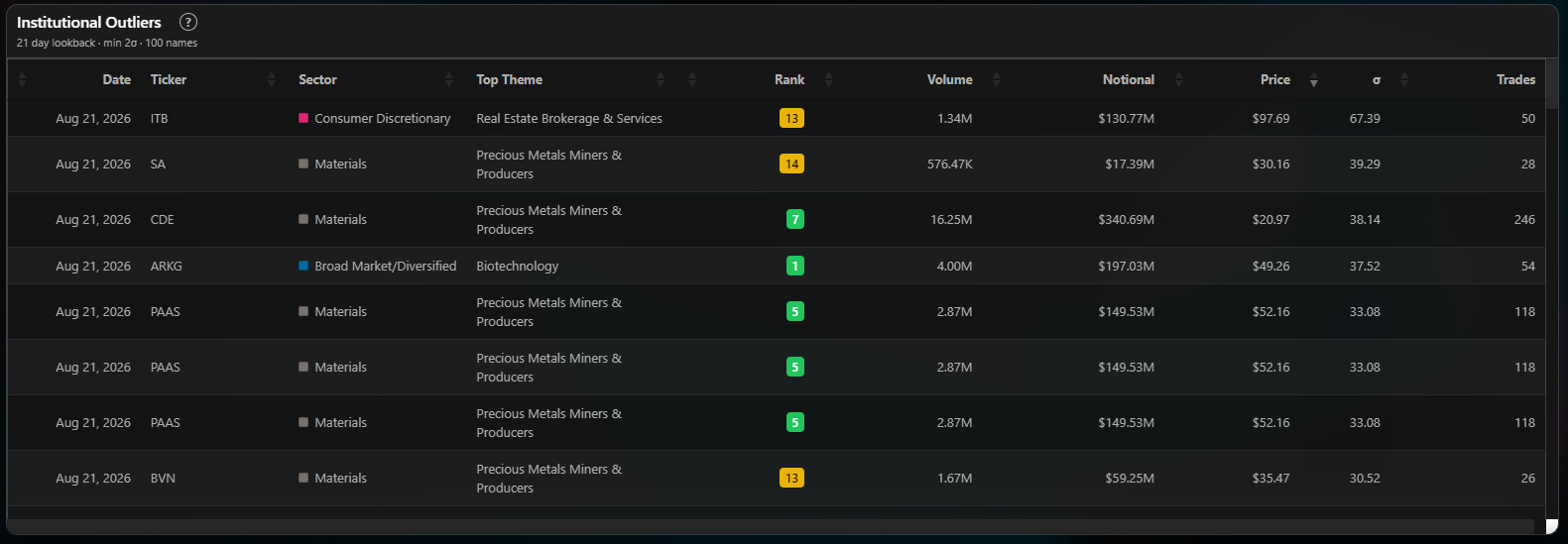This screenshot has height=544, width=1568.
Task: Click the Trades column header
Action: tap(1515, 79)
